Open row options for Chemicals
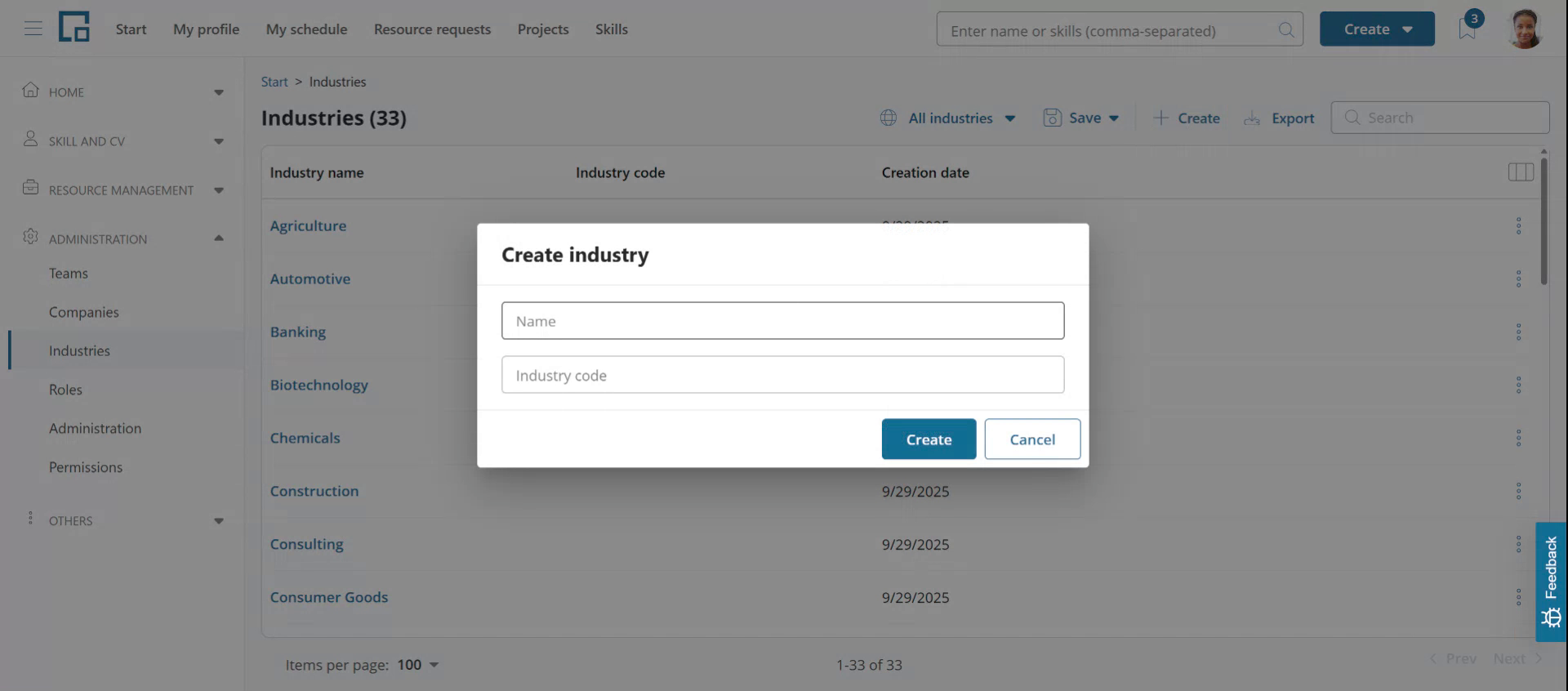The image size is (1568, 691). tap(1518, 438)
